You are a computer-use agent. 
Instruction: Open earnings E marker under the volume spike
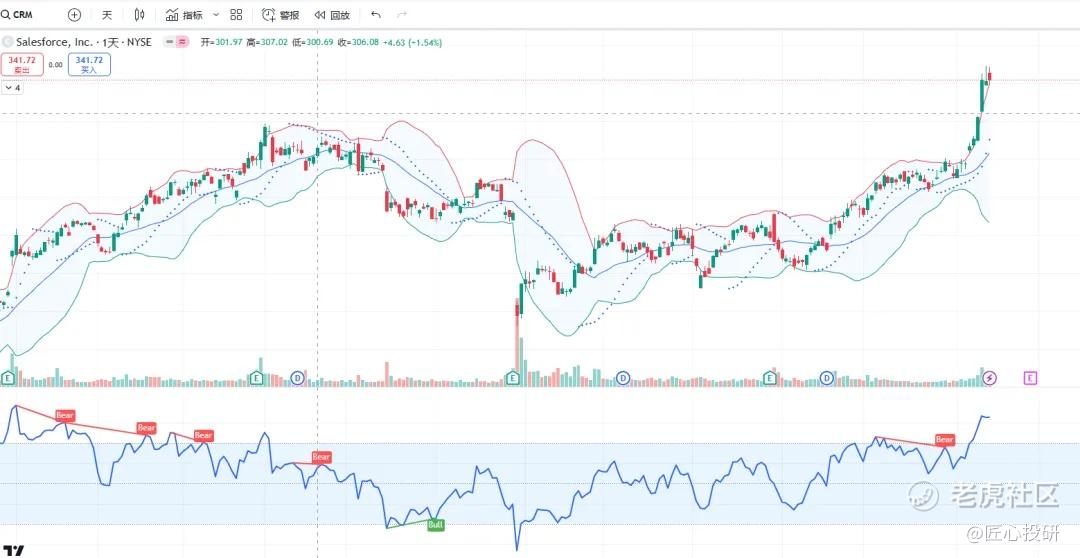[512, 378]
